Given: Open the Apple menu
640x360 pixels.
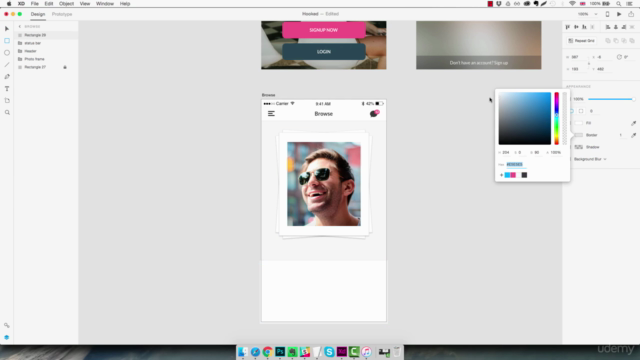Looking at the screenshot, I should click(9, 4).
